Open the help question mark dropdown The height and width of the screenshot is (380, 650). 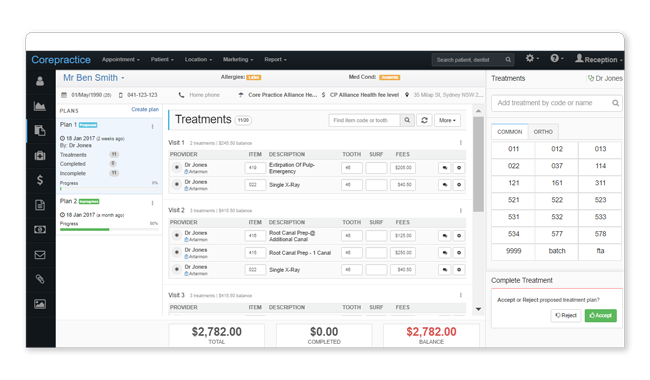click(557, 59)
